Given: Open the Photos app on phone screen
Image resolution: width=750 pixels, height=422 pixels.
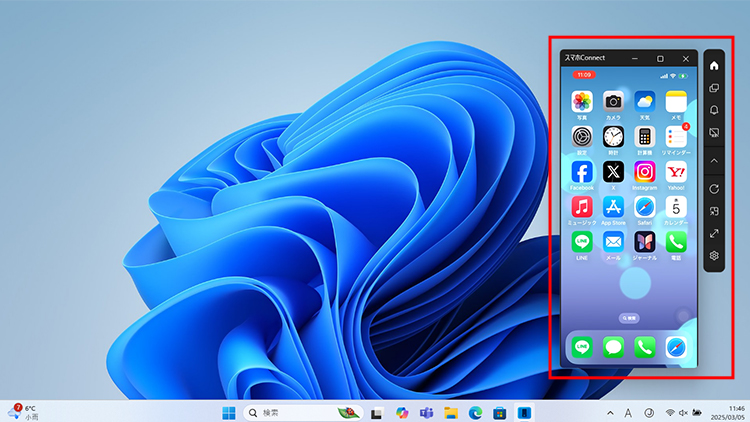Looking at the screenshot, I should pyautogui.click(x=582, y=101).
